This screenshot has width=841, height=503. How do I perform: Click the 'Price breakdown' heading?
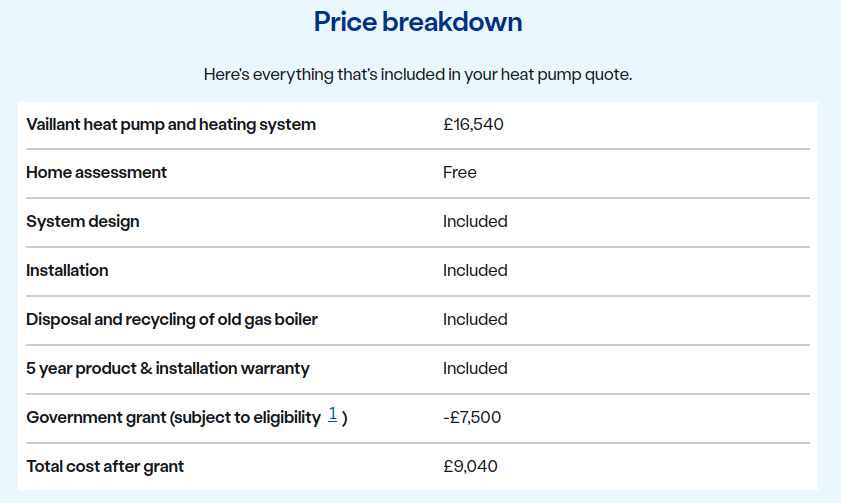[418, 22]
